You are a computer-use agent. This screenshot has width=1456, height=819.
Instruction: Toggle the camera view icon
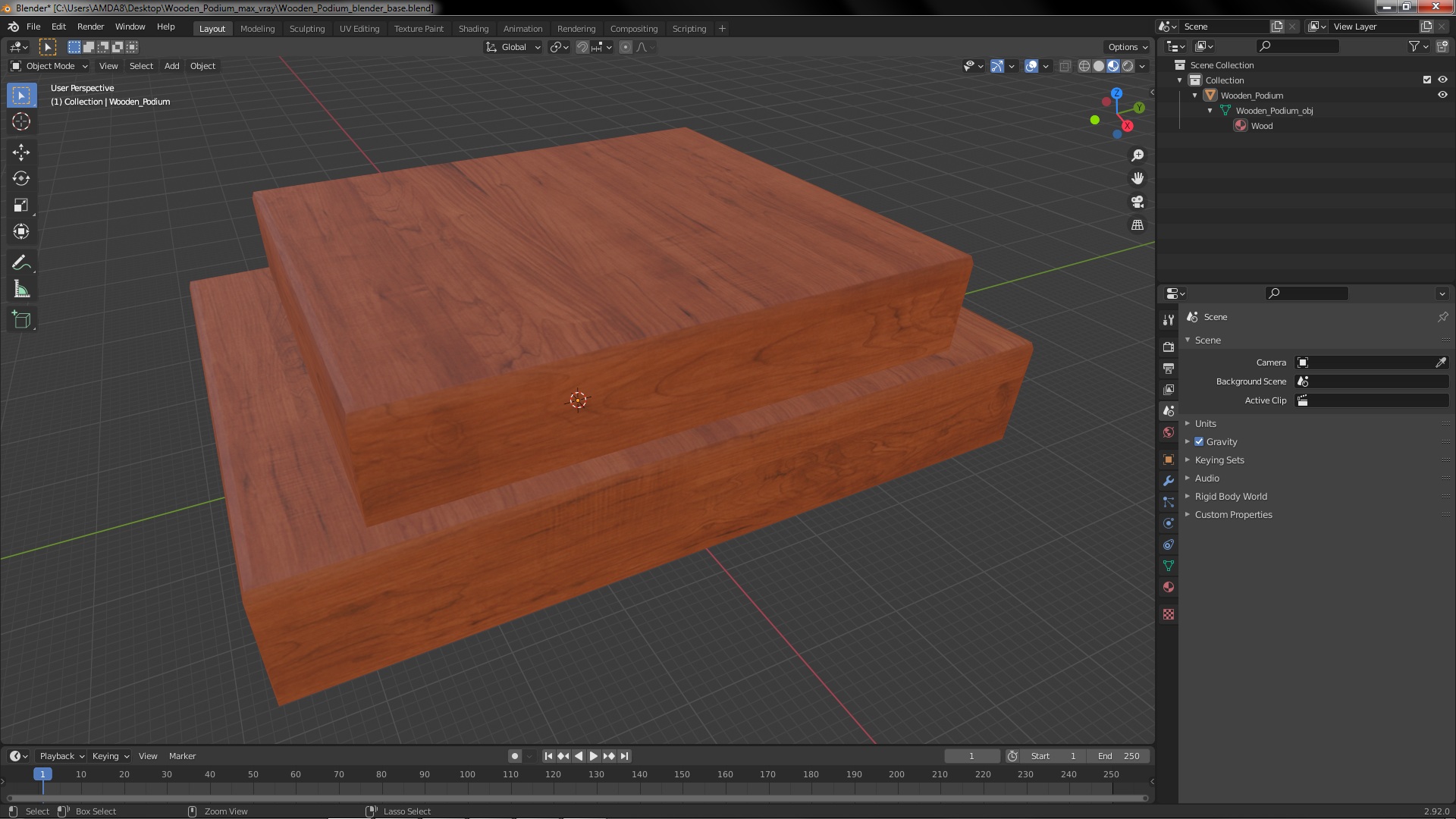click(1137, 202)
